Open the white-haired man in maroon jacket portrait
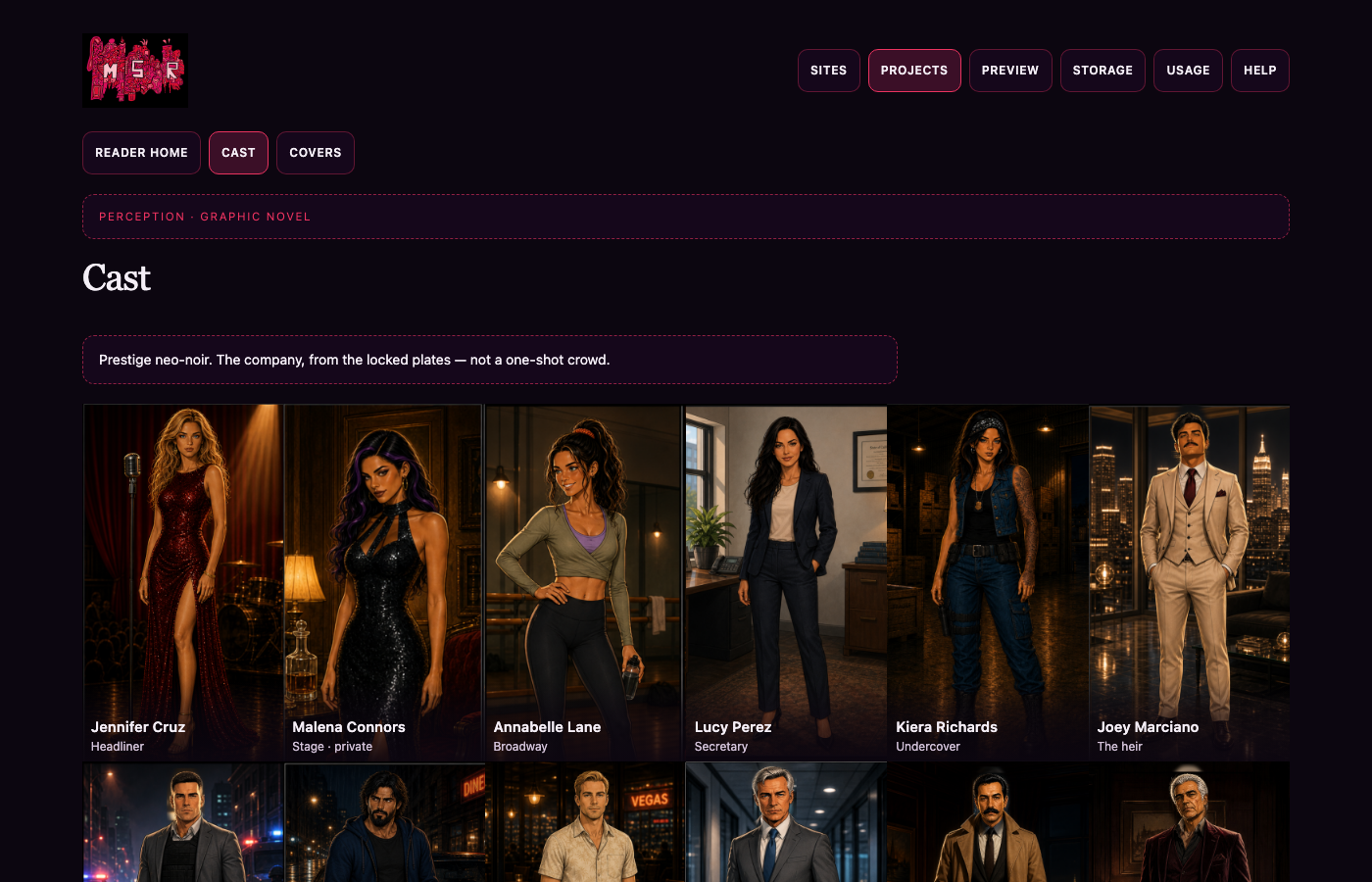Screen dimensions: 1372x882 coord(1189,822)
